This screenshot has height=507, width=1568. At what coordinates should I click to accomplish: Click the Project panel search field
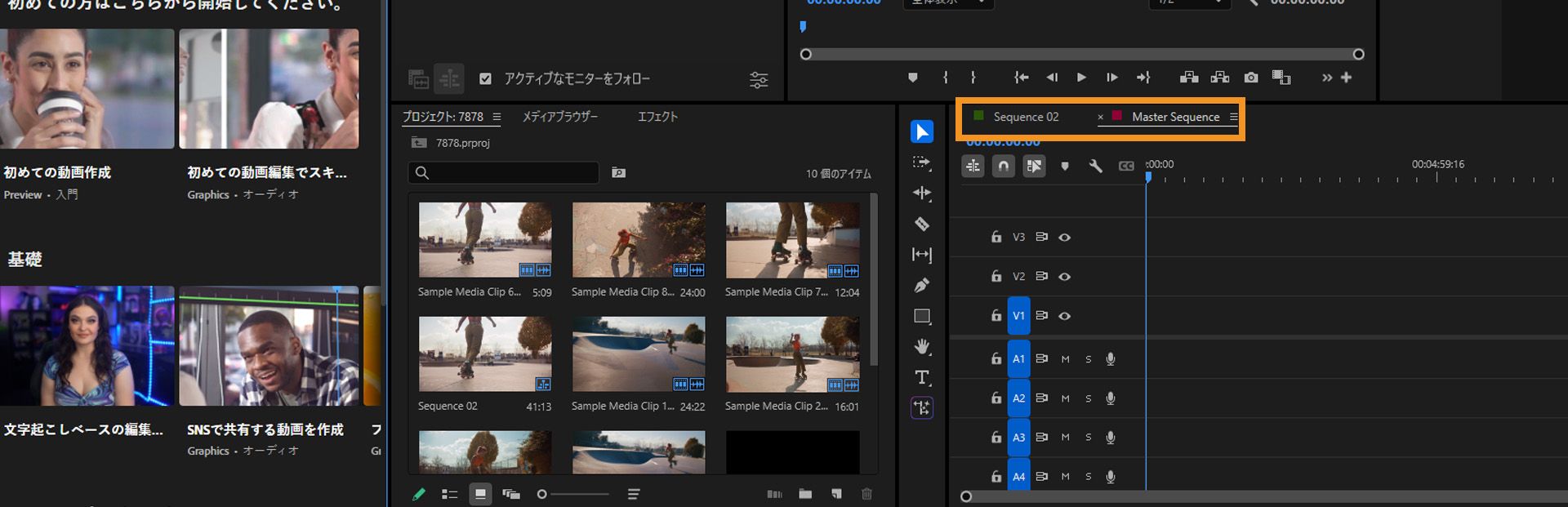click(503, 172)
